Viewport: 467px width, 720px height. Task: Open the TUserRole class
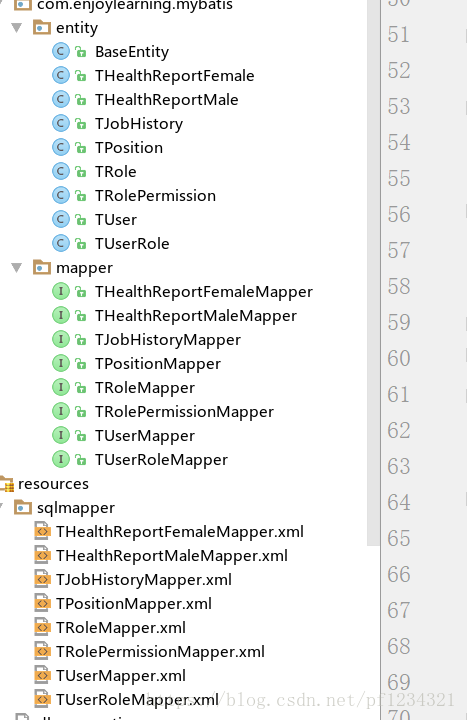click(132, 243)
